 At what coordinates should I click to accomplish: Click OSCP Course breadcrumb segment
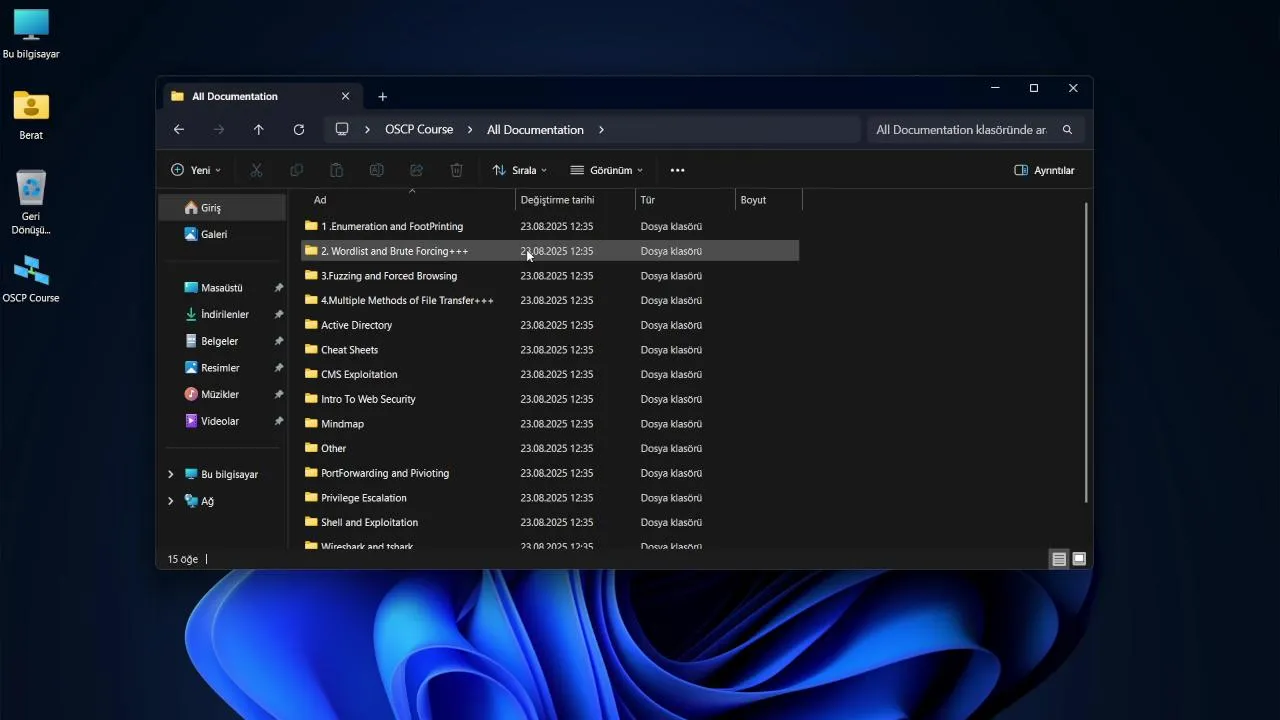[419, 130]
